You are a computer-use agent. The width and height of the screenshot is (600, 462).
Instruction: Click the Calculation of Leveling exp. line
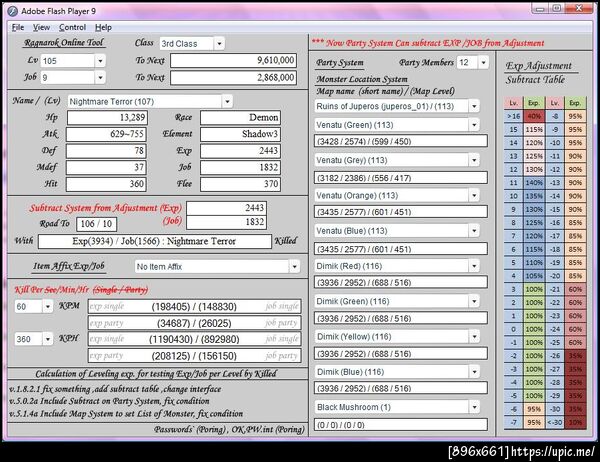pos(156,374)
